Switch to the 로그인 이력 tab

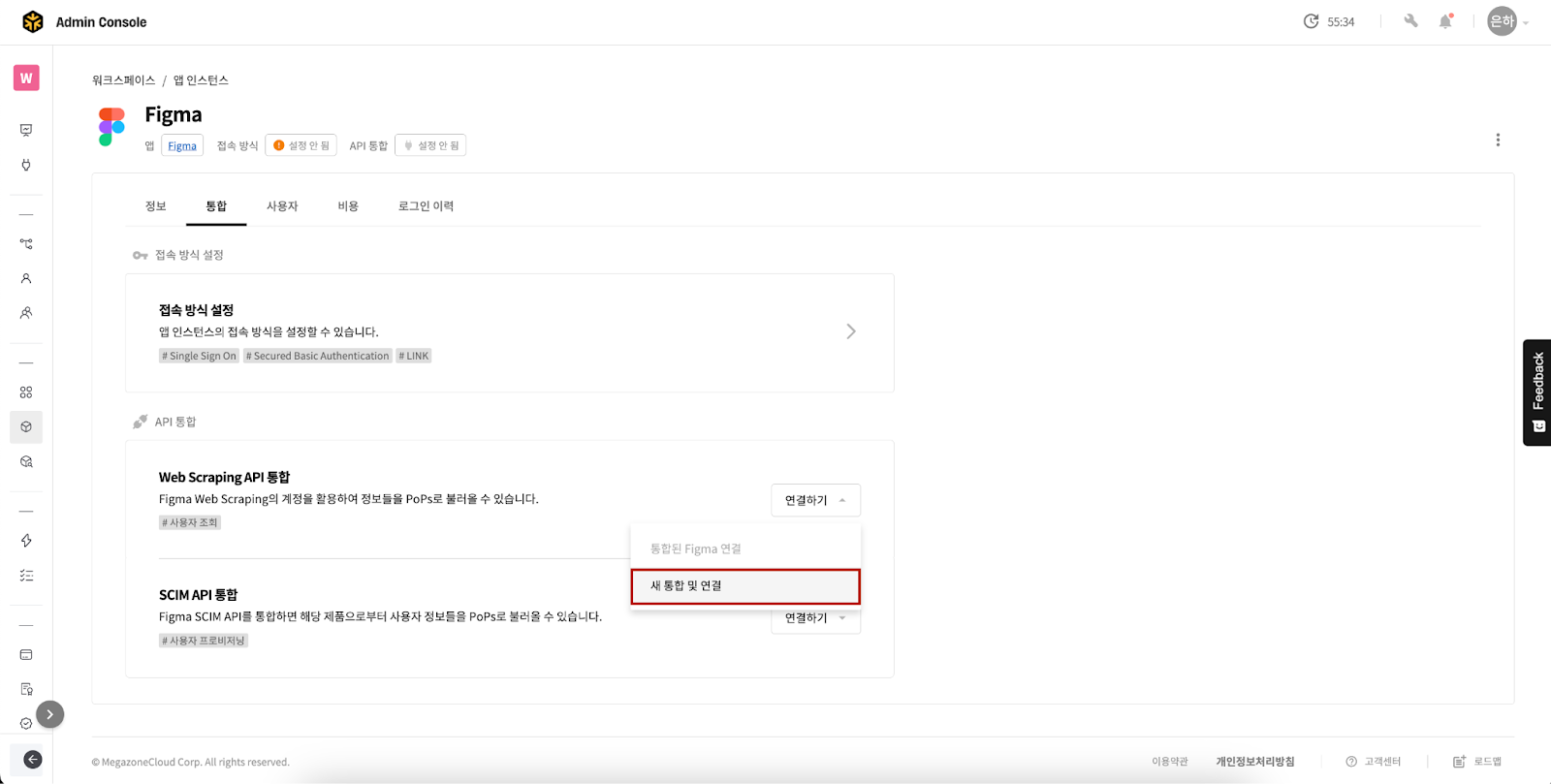[x=426, y=206]
